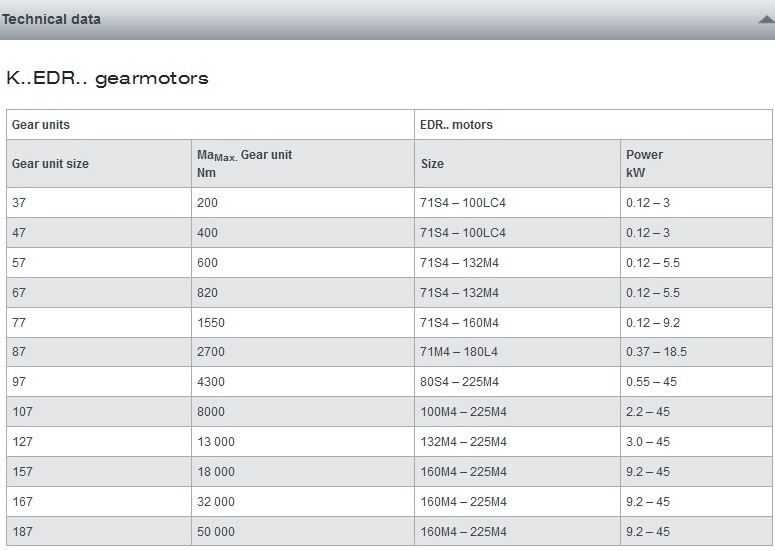This screenshot has width=775, height=551.
Task: Select the 820 Nm torque cell
Action: (302, 293)
